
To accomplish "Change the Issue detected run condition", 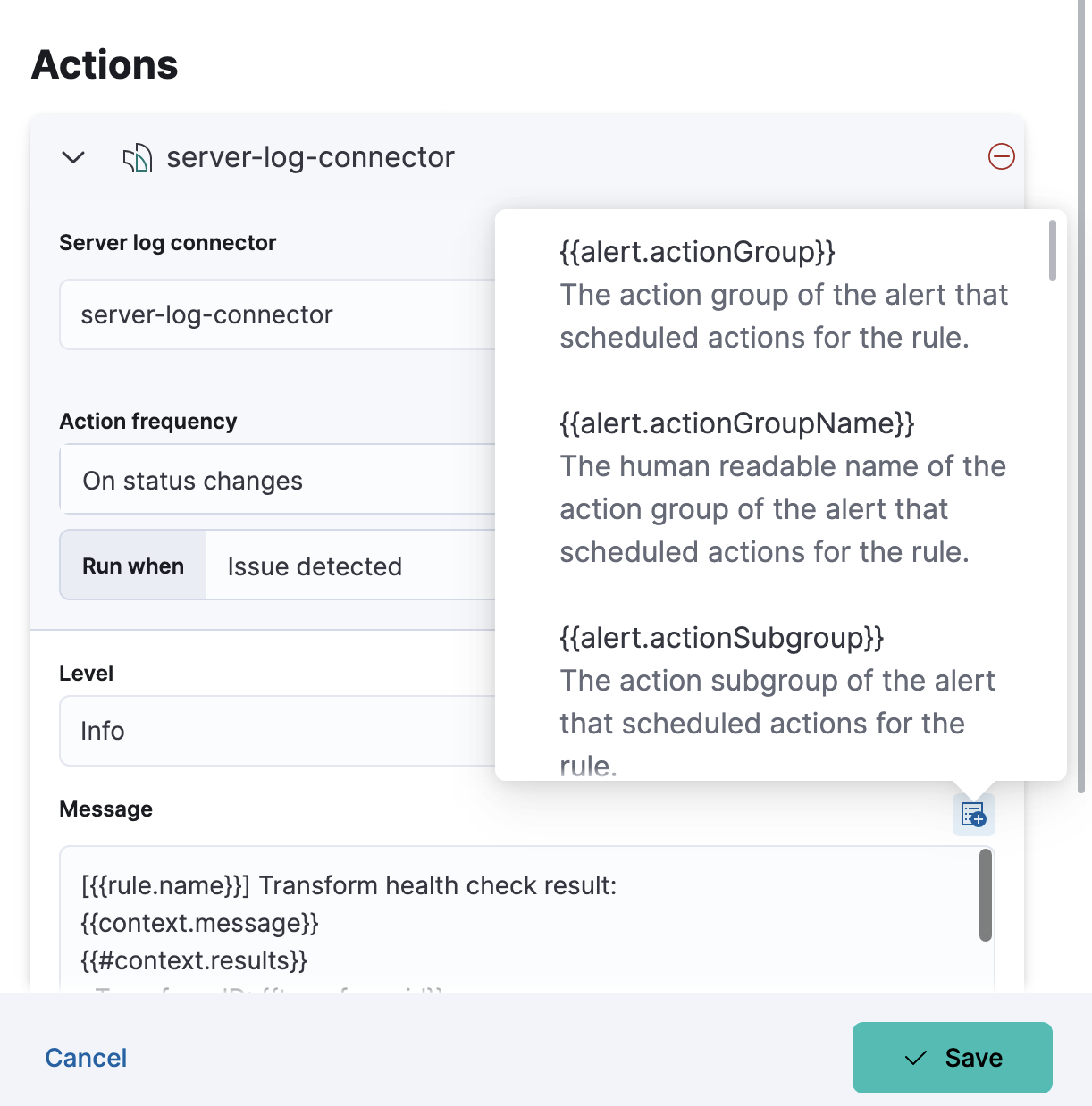I will coord(349,566).
